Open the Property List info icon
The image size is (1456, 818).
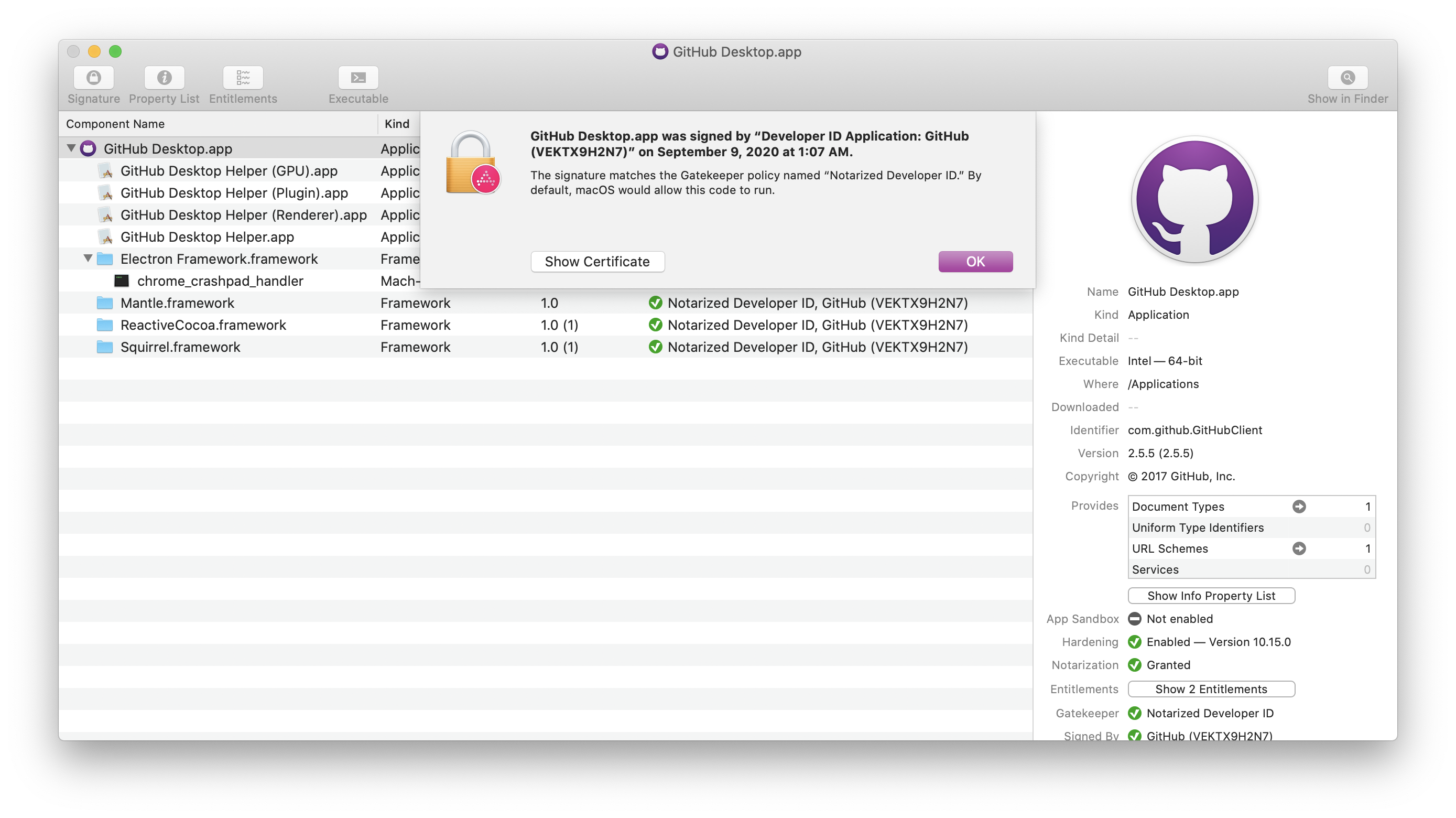pos(164,78)
